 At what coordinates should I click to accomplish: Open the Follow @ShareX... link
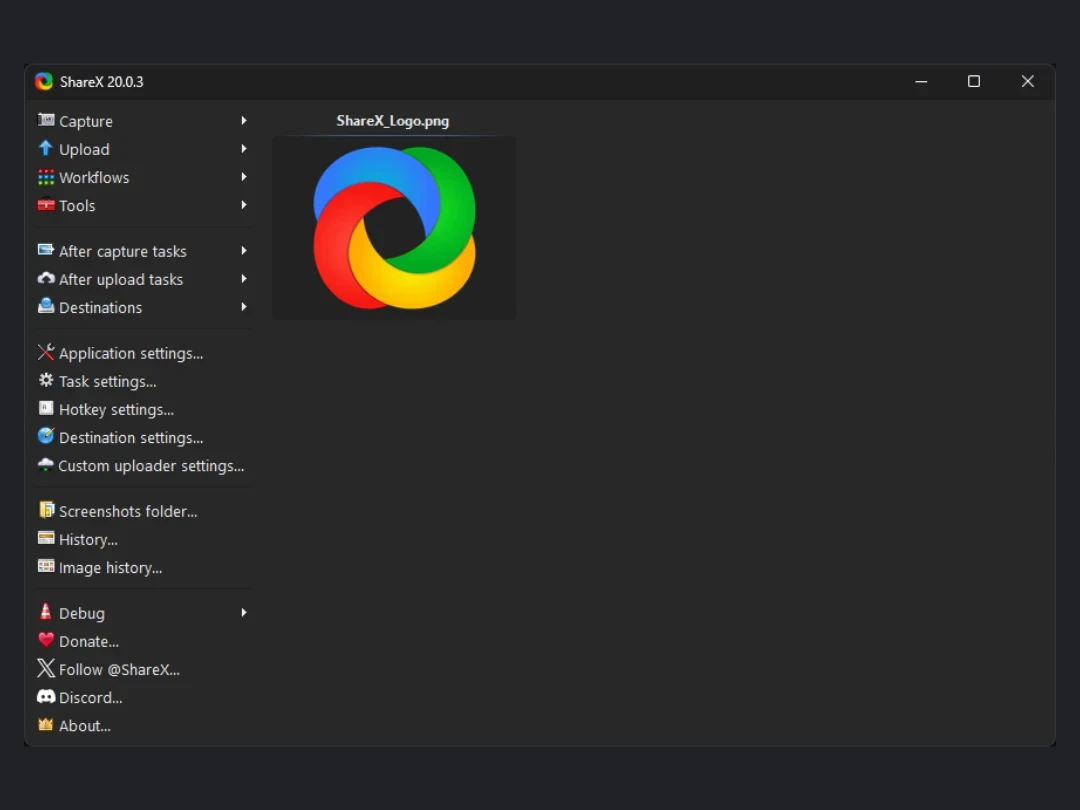pos(143,669)
